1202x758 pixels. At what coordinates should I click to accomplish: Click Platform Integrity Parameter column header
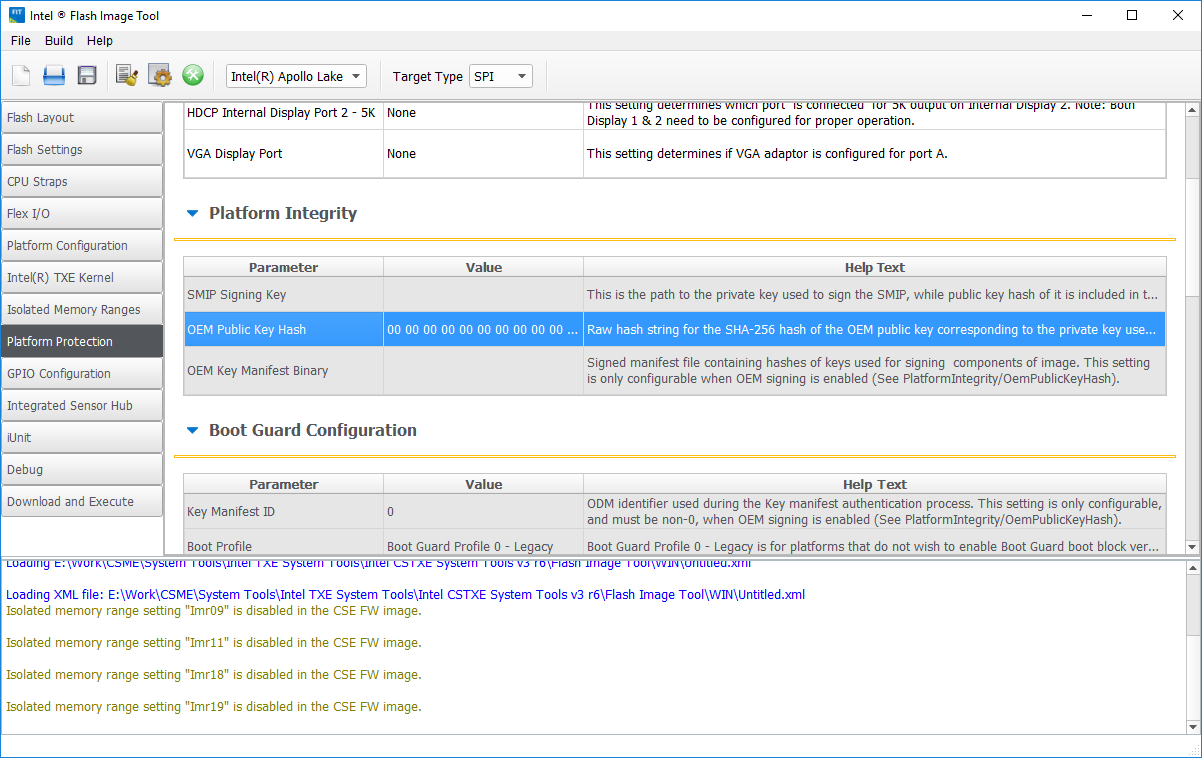(283, 267)
